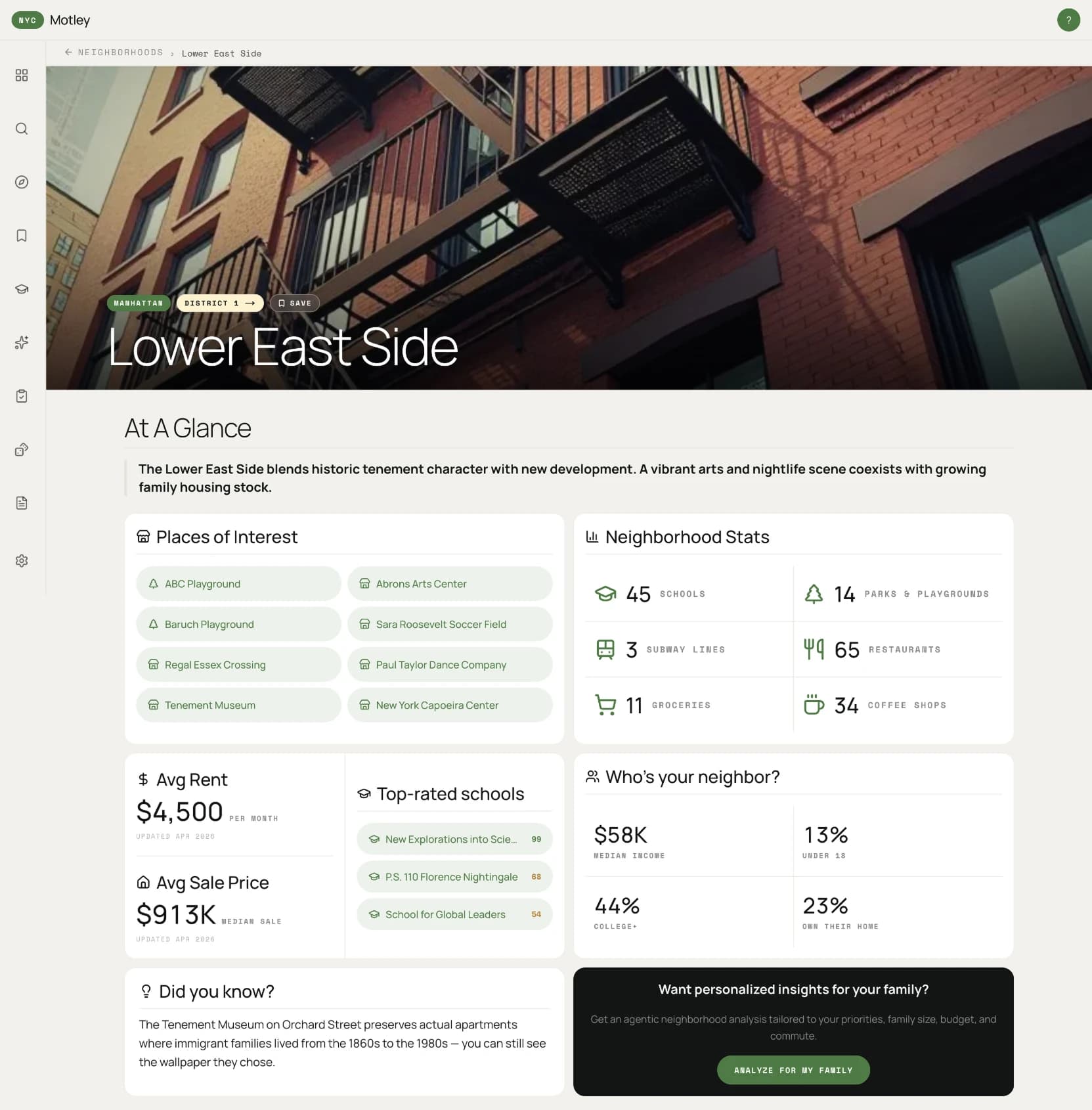Click the dollar icon beside Avg Rent
The image size is (1092, 1110).
(143, 780)
